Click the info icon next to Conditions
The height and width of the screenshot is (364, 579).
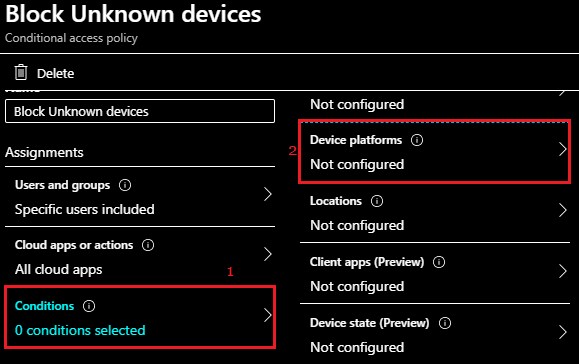89,306
